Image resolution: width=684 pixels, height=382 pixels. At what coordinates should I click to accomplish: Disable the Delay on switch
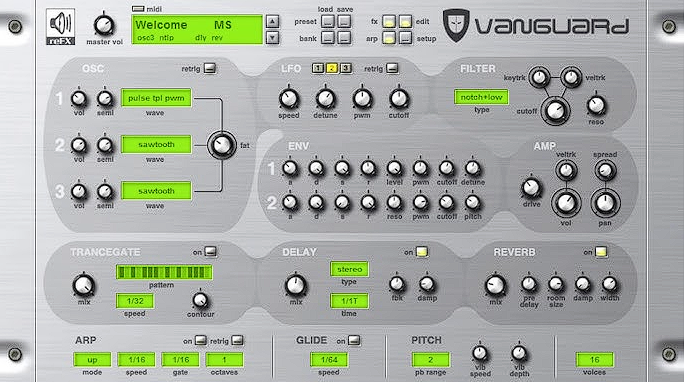tap(421, 252)
